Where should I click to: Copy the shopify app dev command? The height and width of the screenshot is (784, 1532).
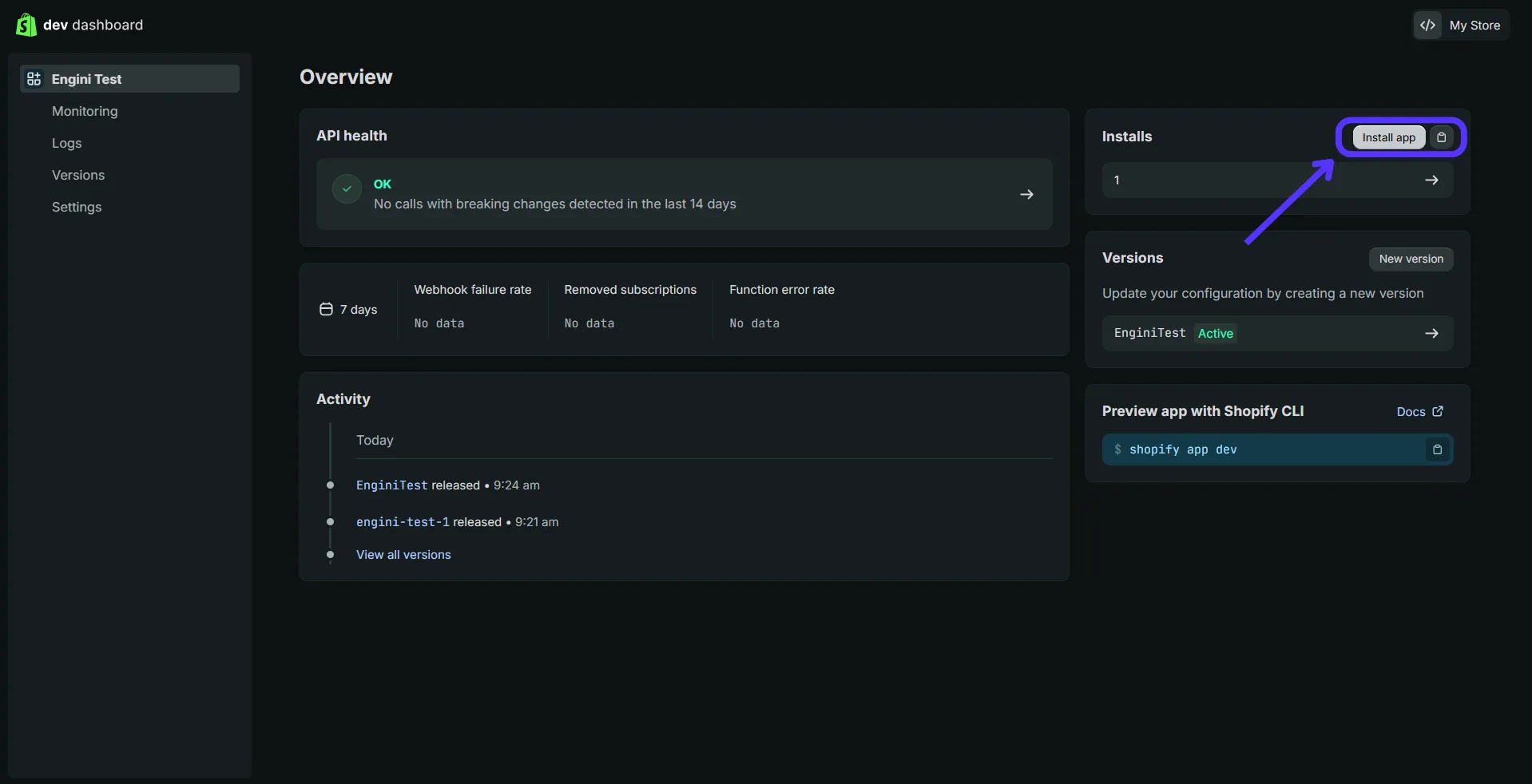point(1437,449)
